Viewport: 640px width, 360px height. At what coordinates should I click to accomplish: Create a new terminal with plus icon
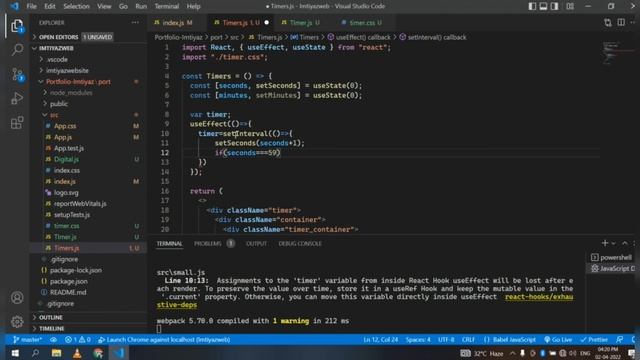click(x=604, y=243)
